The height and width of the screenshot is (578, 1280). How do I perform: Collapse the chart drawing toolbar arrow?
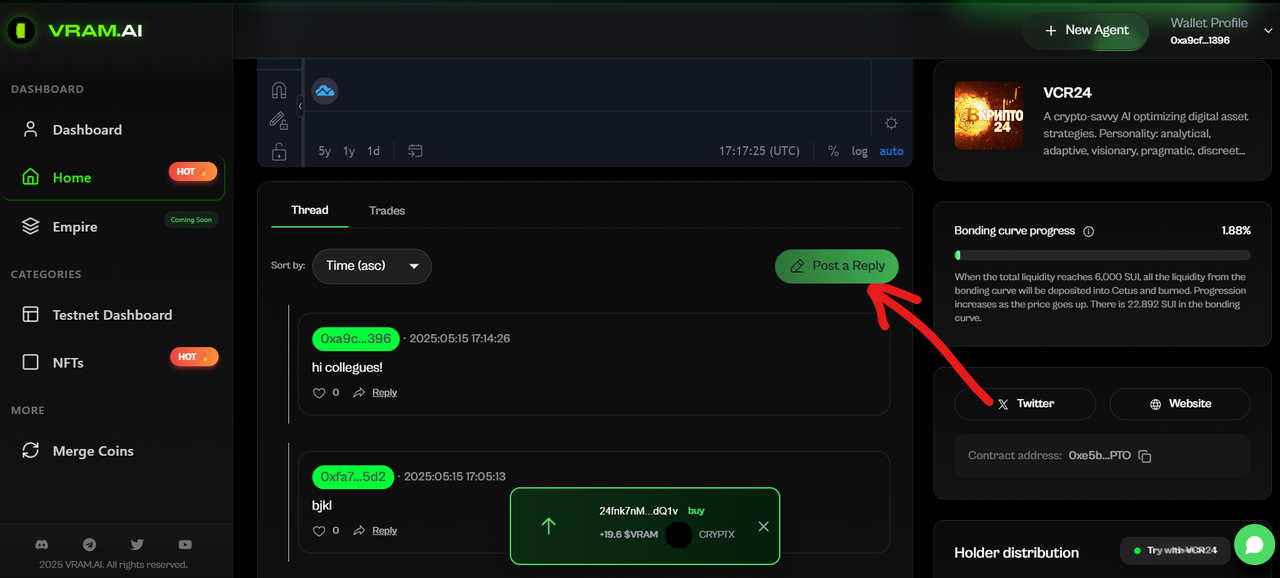pos(300,106)
